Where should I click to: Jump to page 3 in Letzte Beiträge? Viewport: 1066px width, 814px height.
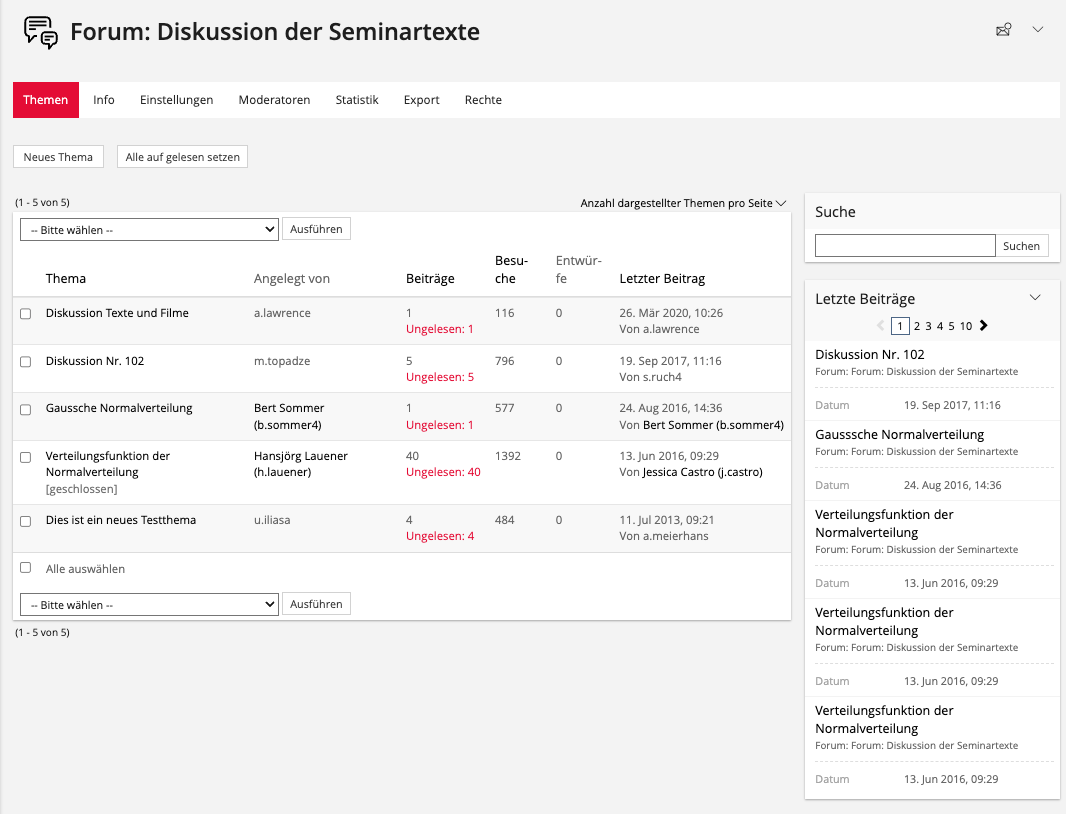pos(928,326)
